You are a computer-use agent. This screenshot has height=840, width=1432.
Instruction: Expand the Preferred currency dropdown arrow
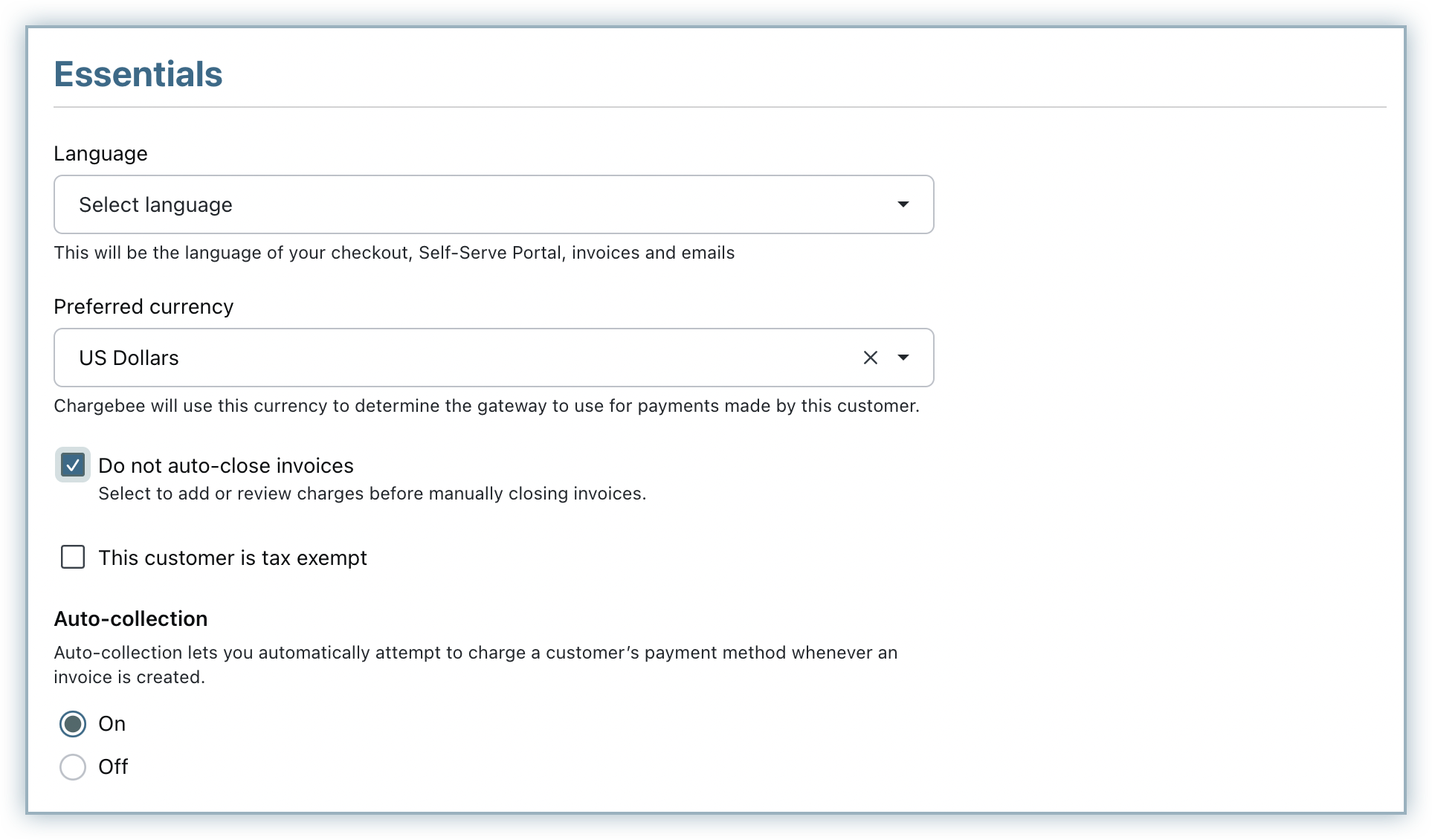pyautogui.click(x=903, y=358)
